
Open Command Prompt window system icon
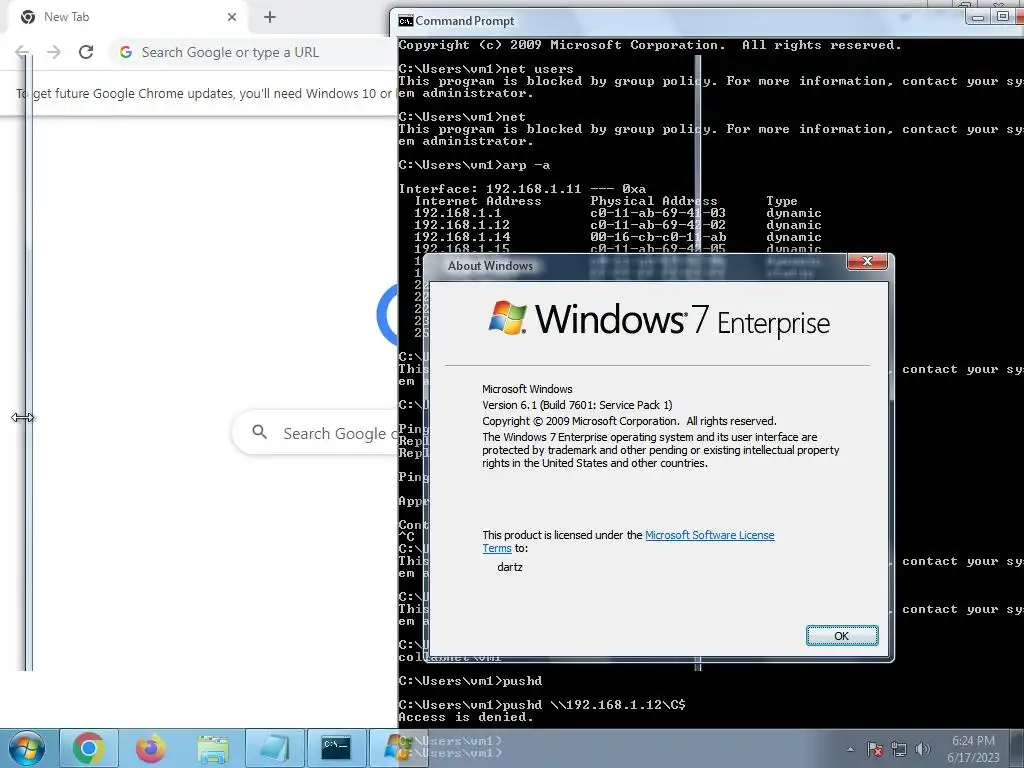coord(406,21)
